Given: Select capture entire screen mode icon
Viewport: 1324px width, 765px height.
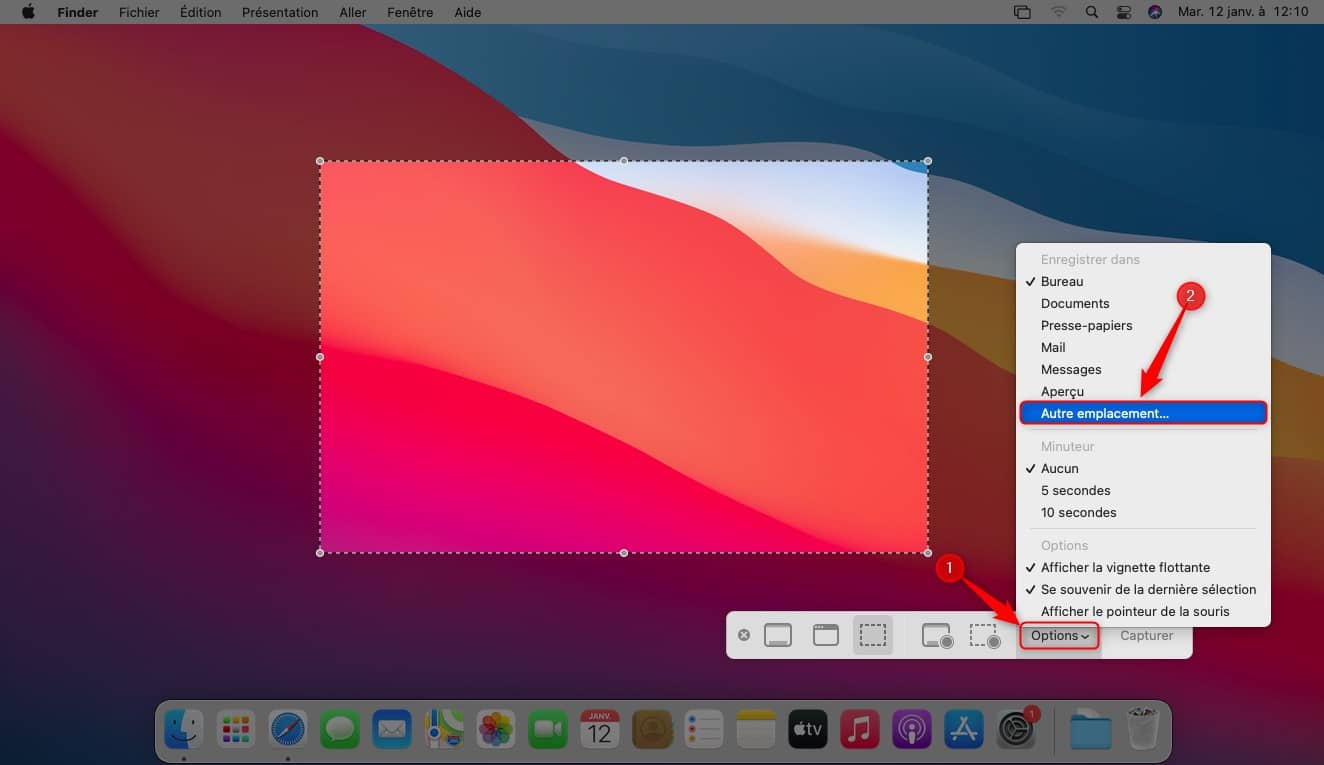Looking at the screenshot, I should pos(778,635).
